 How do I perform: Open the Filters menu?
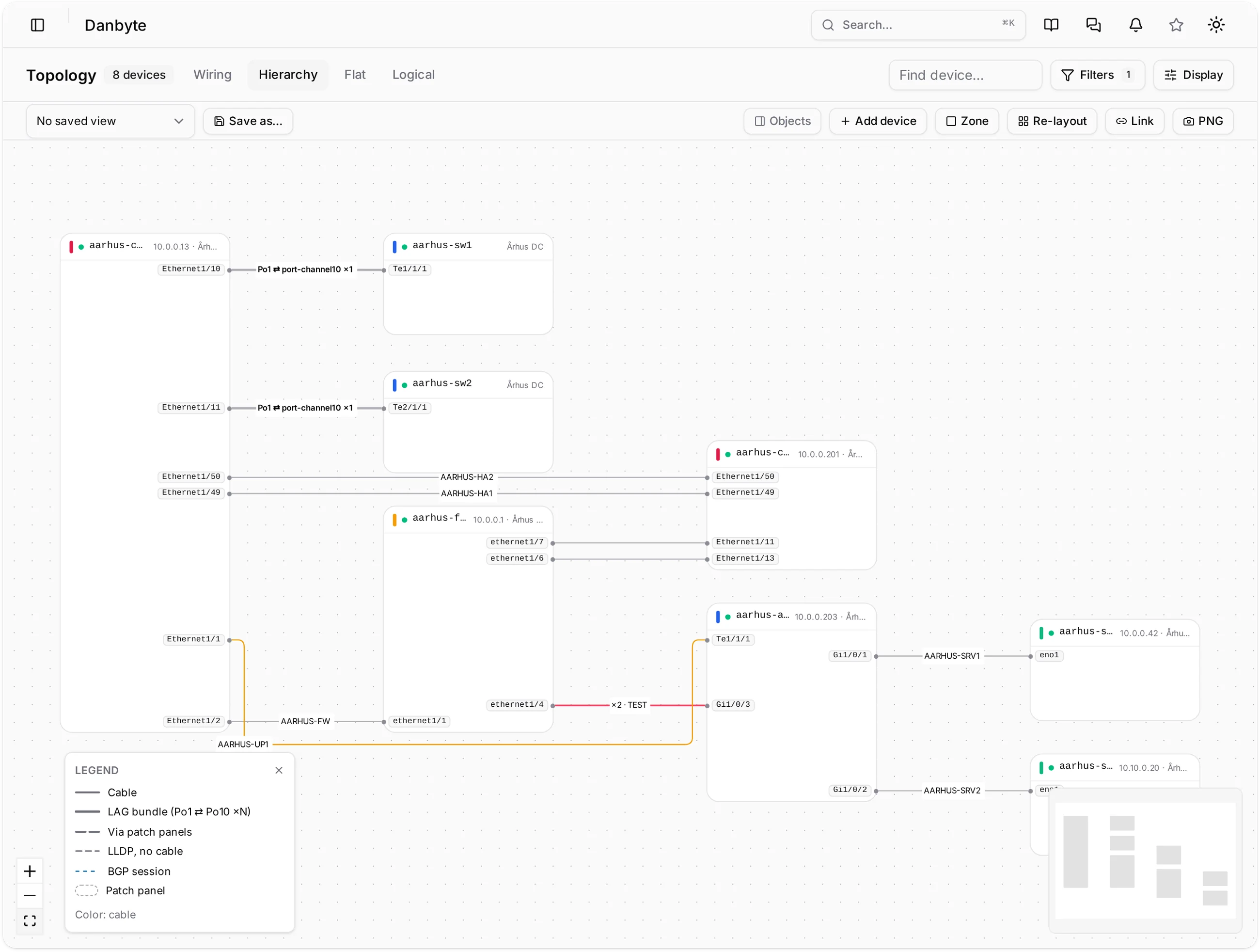point(1097,75)
